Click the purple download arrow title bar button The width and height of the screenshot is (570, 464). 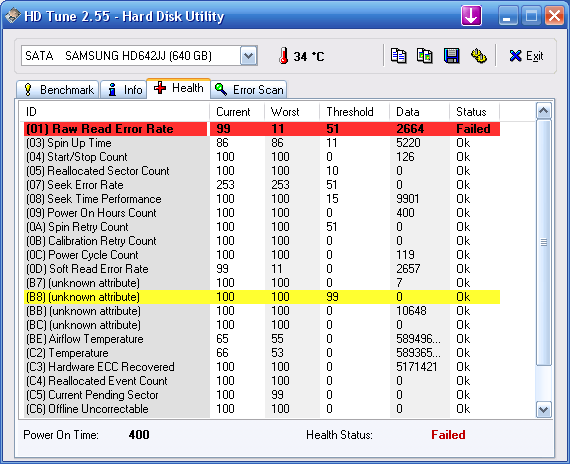click(x=471, y=16)
